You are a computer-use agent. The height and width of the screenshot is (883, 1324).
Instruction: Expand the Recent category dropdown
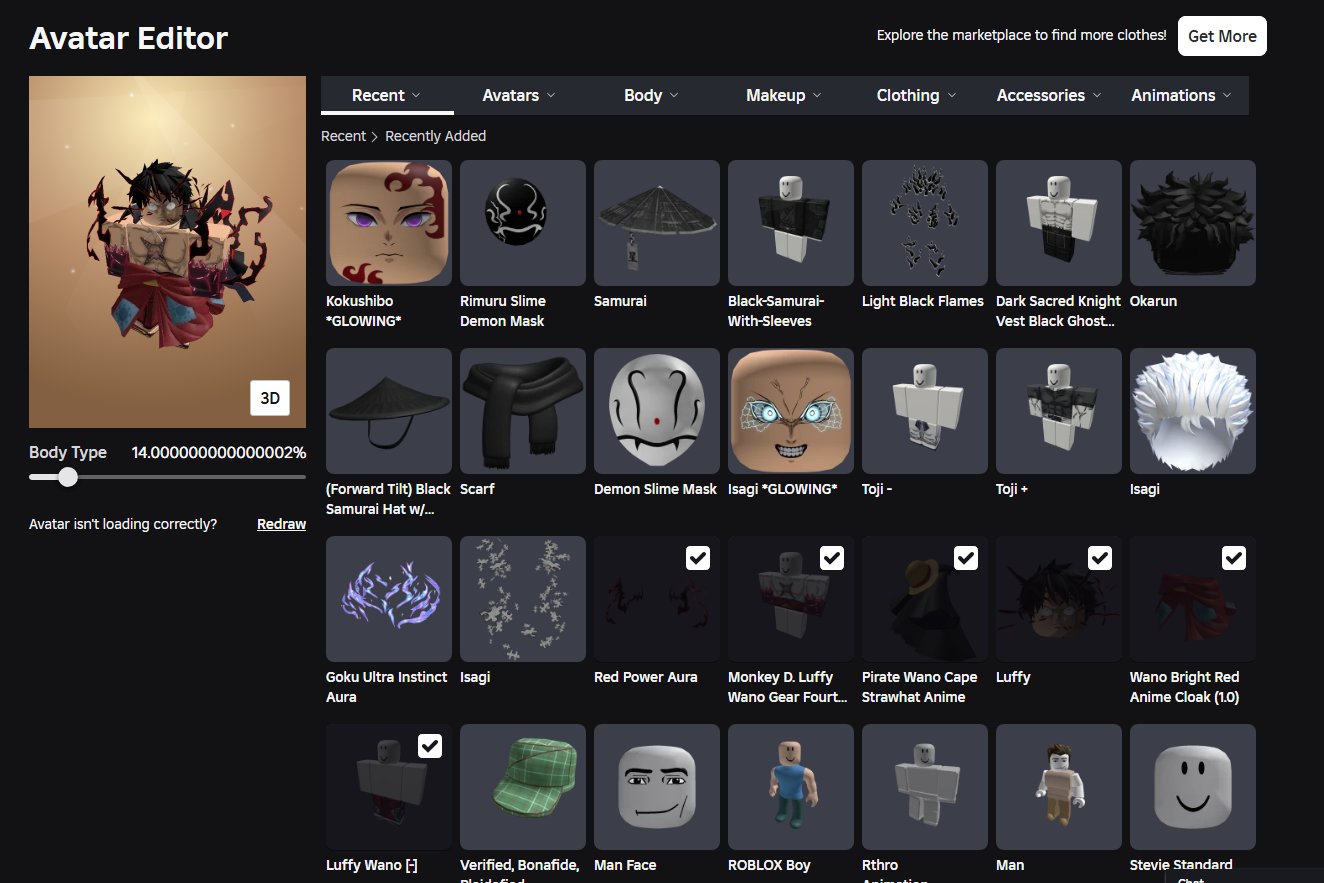pyautogui.click(x=387, y=95)
